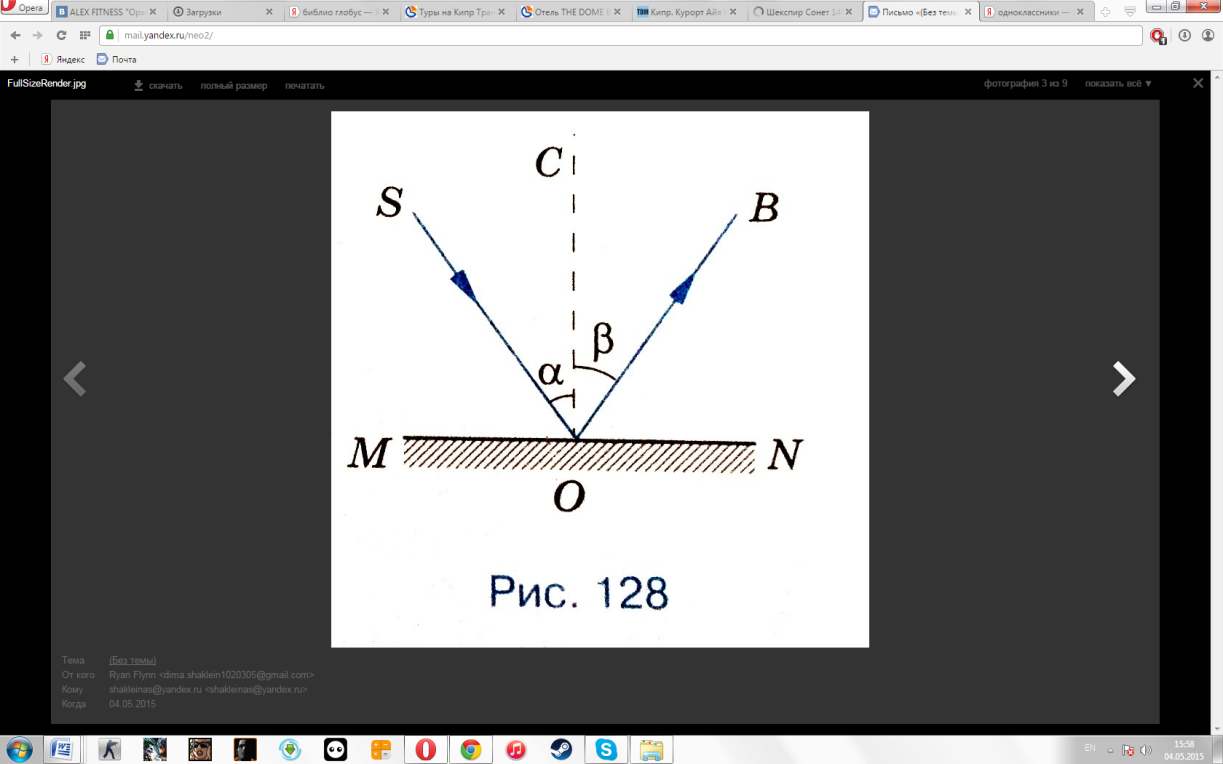Open the Windows Start menu
The height and width of the screenshot is (764, 1223).
pos(19,749)
